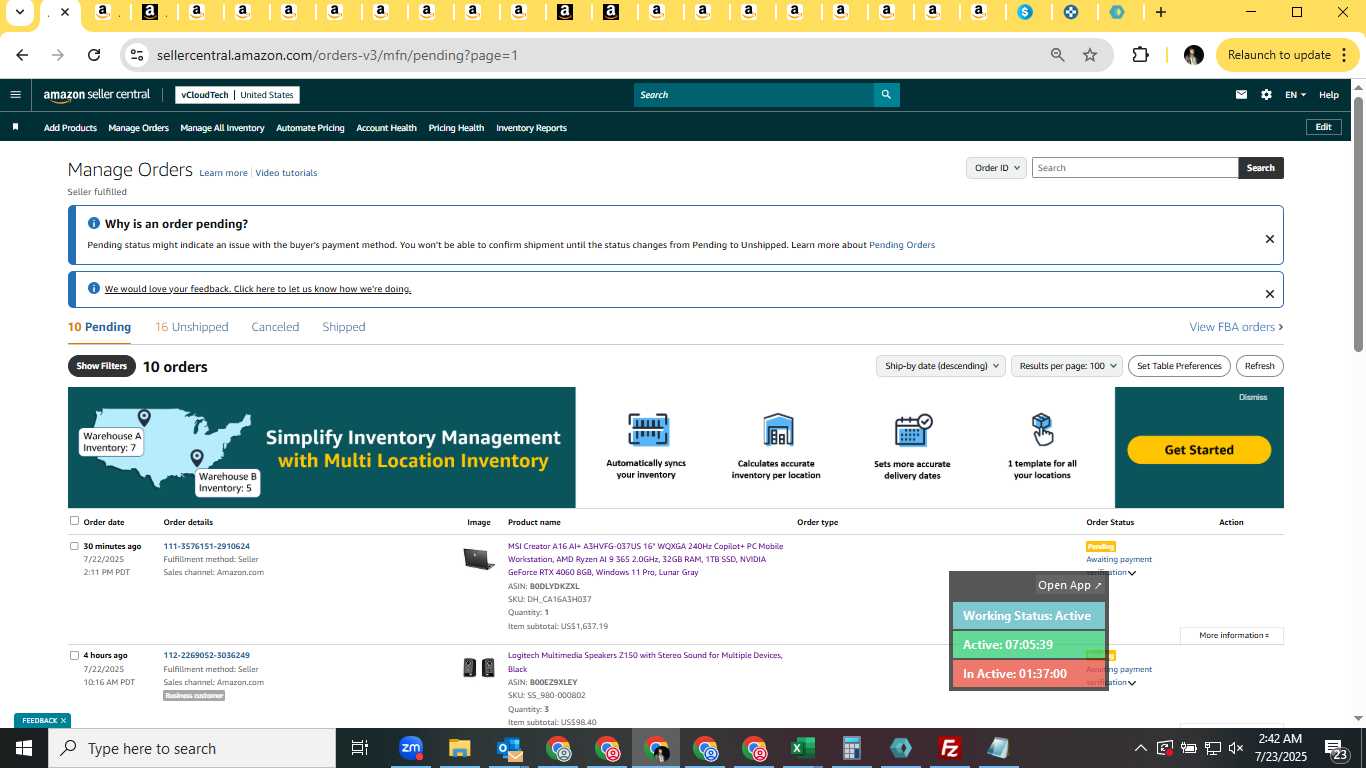This screenshot has width=1366, height=768.
Task: Click the Open App overlay button
Action: click(x=1069, y=585)
